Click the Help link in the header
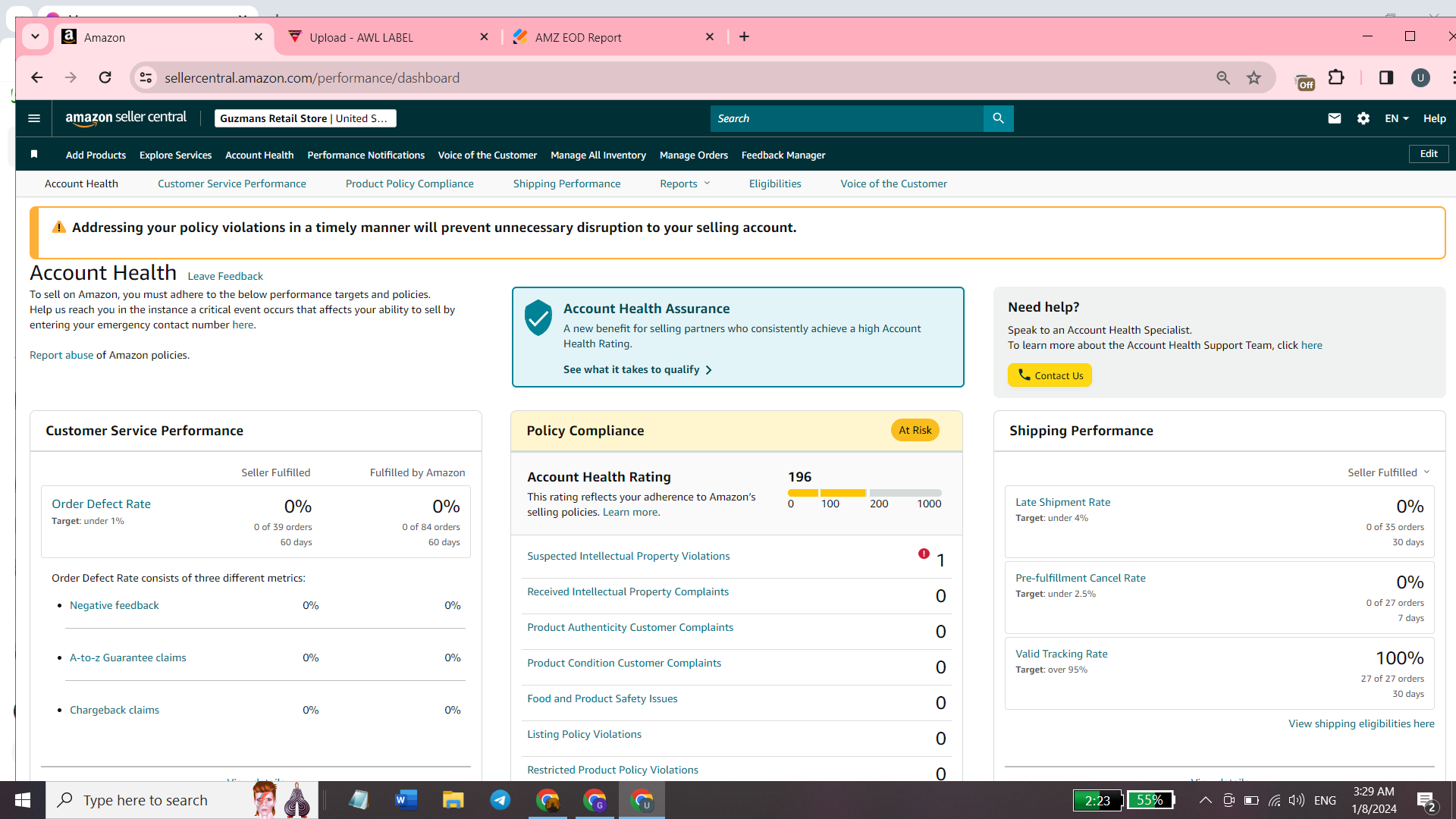This screenshot has width=1456, height=819. coord(1435,118)
